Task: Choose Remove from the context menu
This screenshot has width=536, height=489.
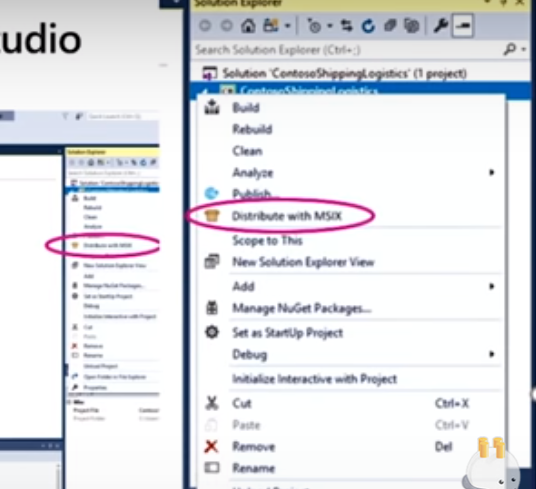Action: pyautogui.click(x=254, y=447)
